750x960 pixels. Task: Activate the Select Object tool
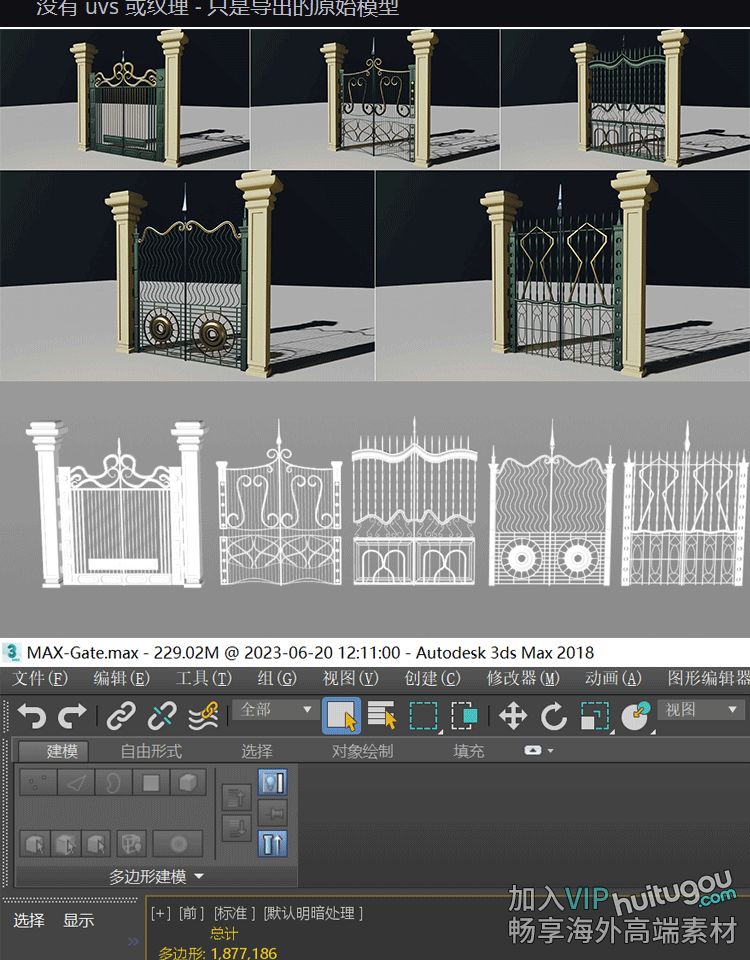[x=341, y=715]
